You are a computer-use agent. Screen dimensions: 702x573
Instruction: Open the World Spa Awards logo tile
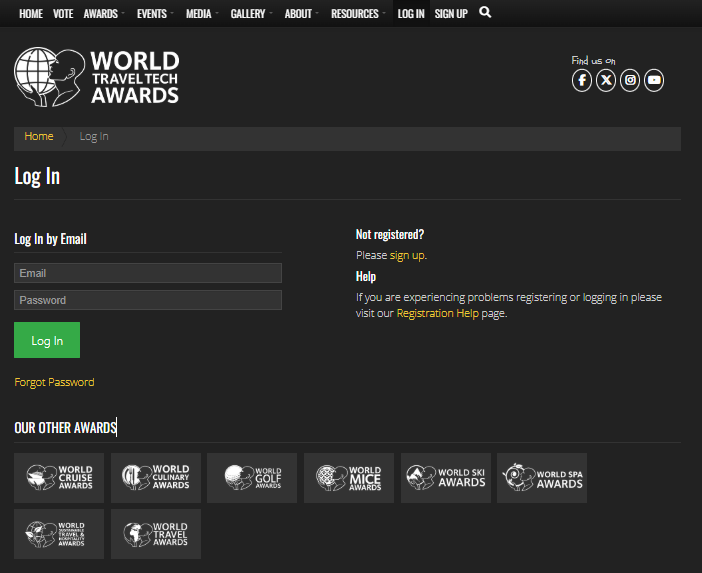pyautogui.click(x=542, y=478)
